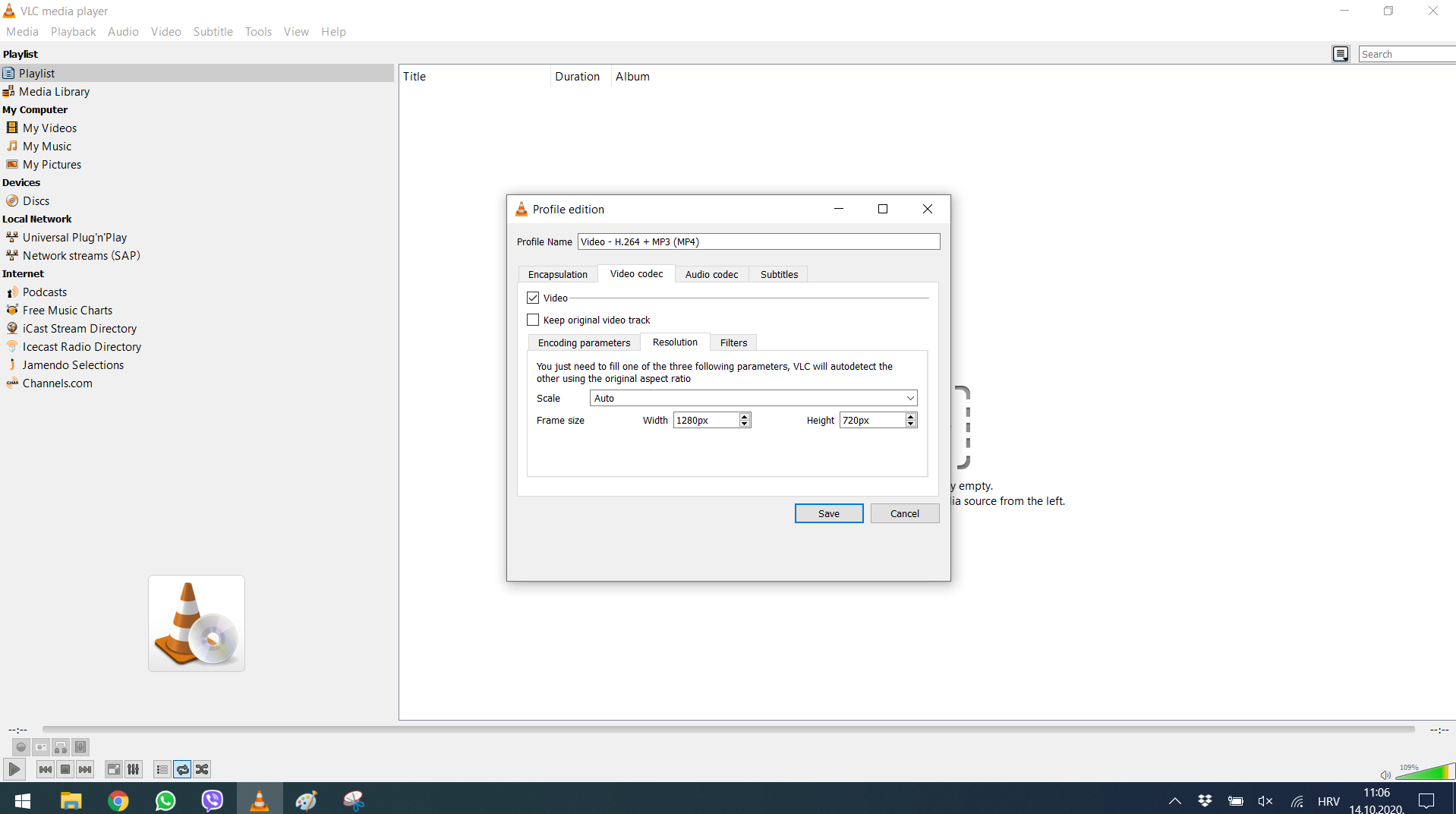The height and width of the screenshot is (814, 1456).
Task: Open Free Music Charts
Action: (67, 310)
